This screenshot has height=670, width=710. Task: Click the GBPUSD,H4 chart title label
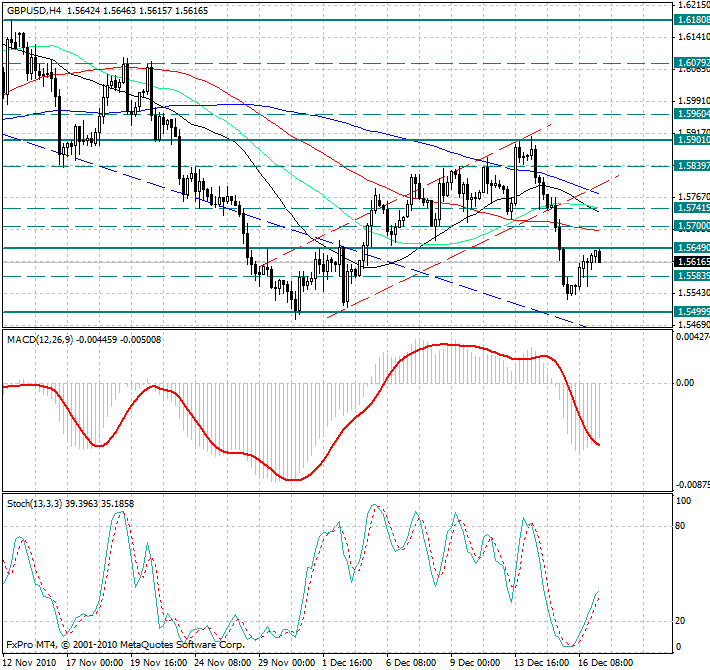click(34, 8)
